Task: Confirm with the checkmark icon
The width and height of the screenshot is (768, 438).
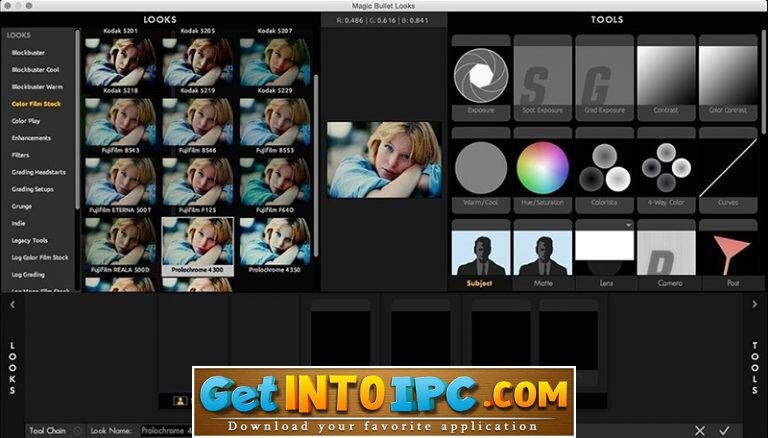Action: [x=724, y=431]
